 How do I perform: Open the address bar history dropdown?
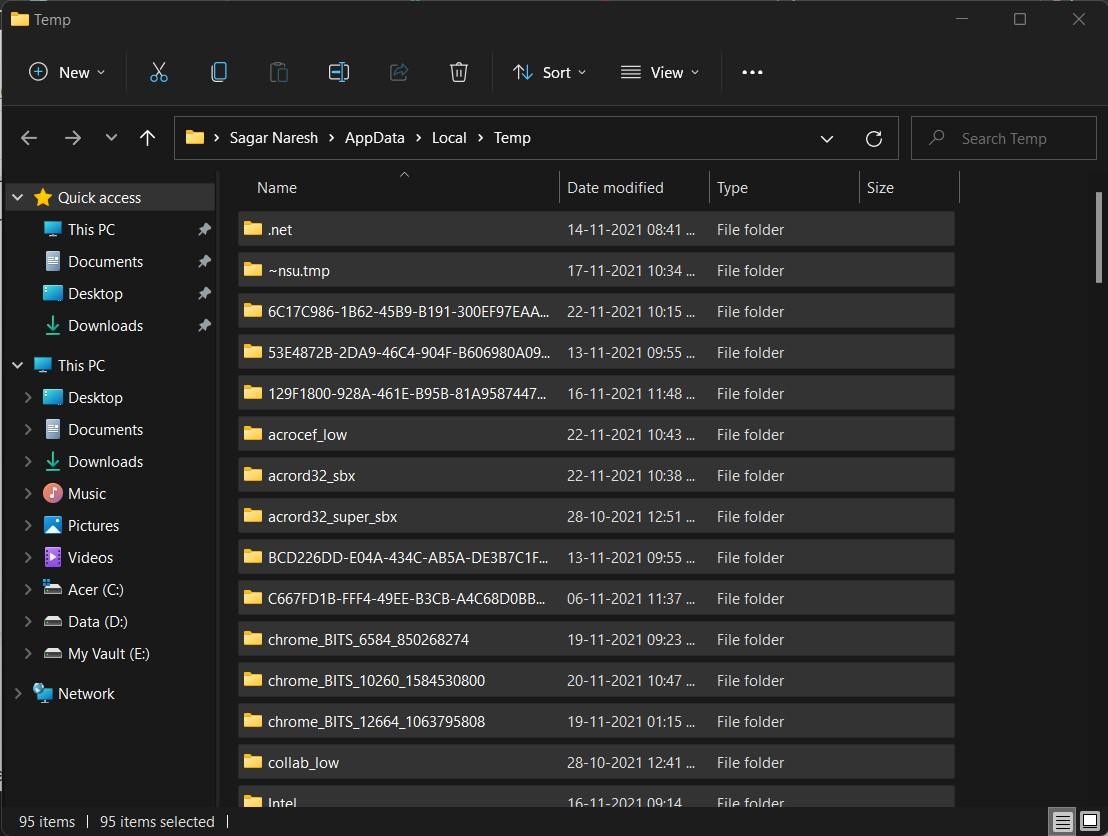[x=827, y=138]
